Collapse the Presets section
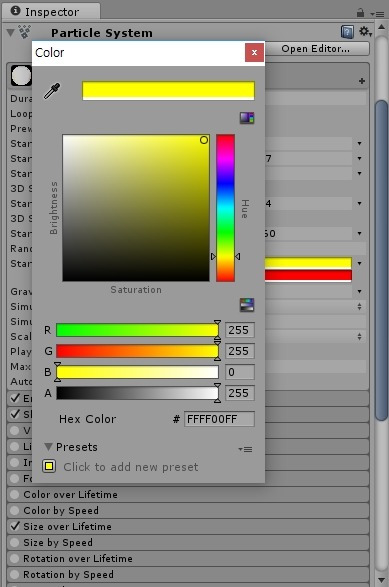Screen dimensions: 389x587 pyautogui.click(x=48, y=447)
